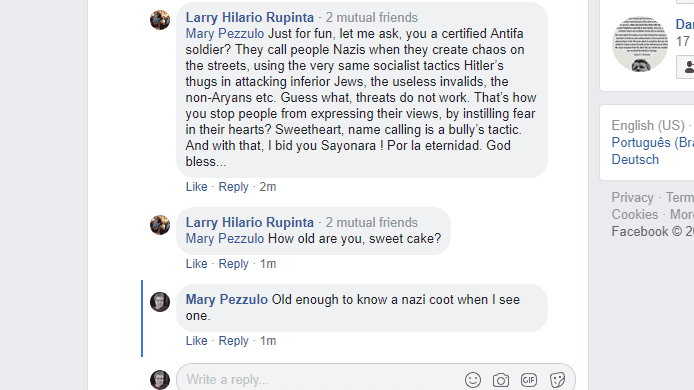
Task: Reply to Mary Pezzulo's comment
Action: click(233, 341)
